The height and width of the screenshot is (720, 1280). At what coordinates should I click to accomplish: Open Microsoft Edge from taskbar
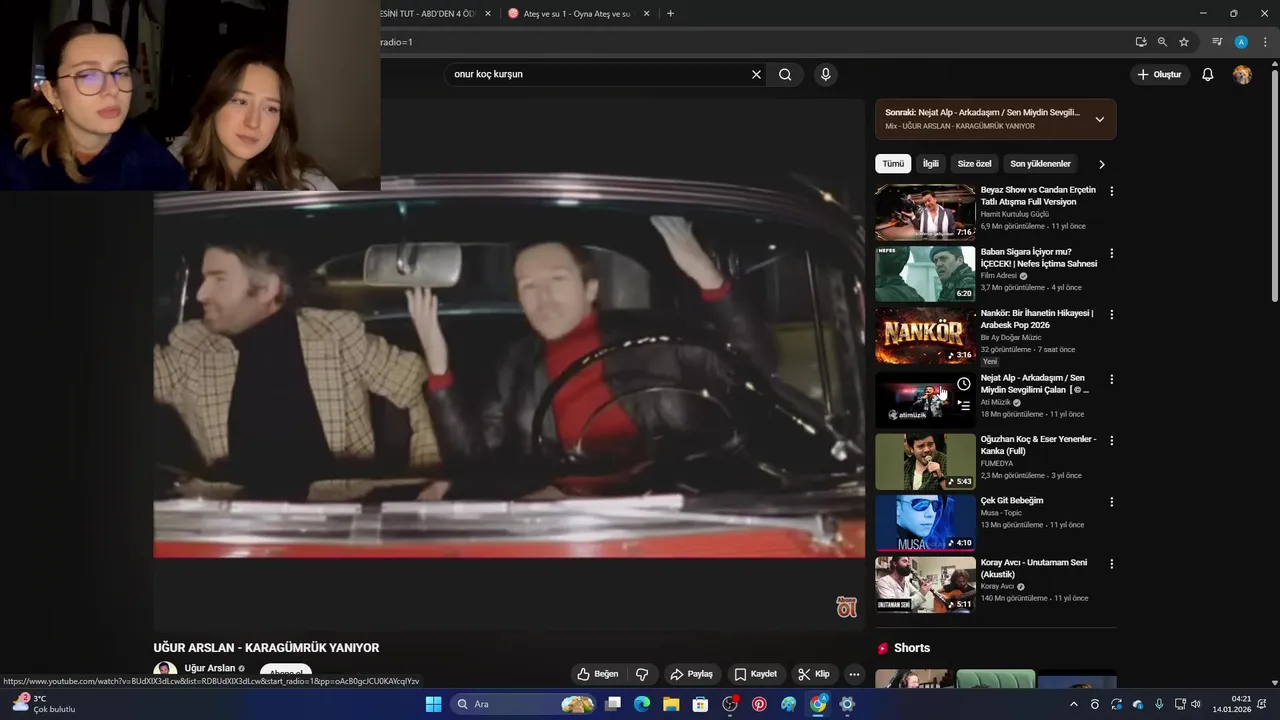[642, 704]
